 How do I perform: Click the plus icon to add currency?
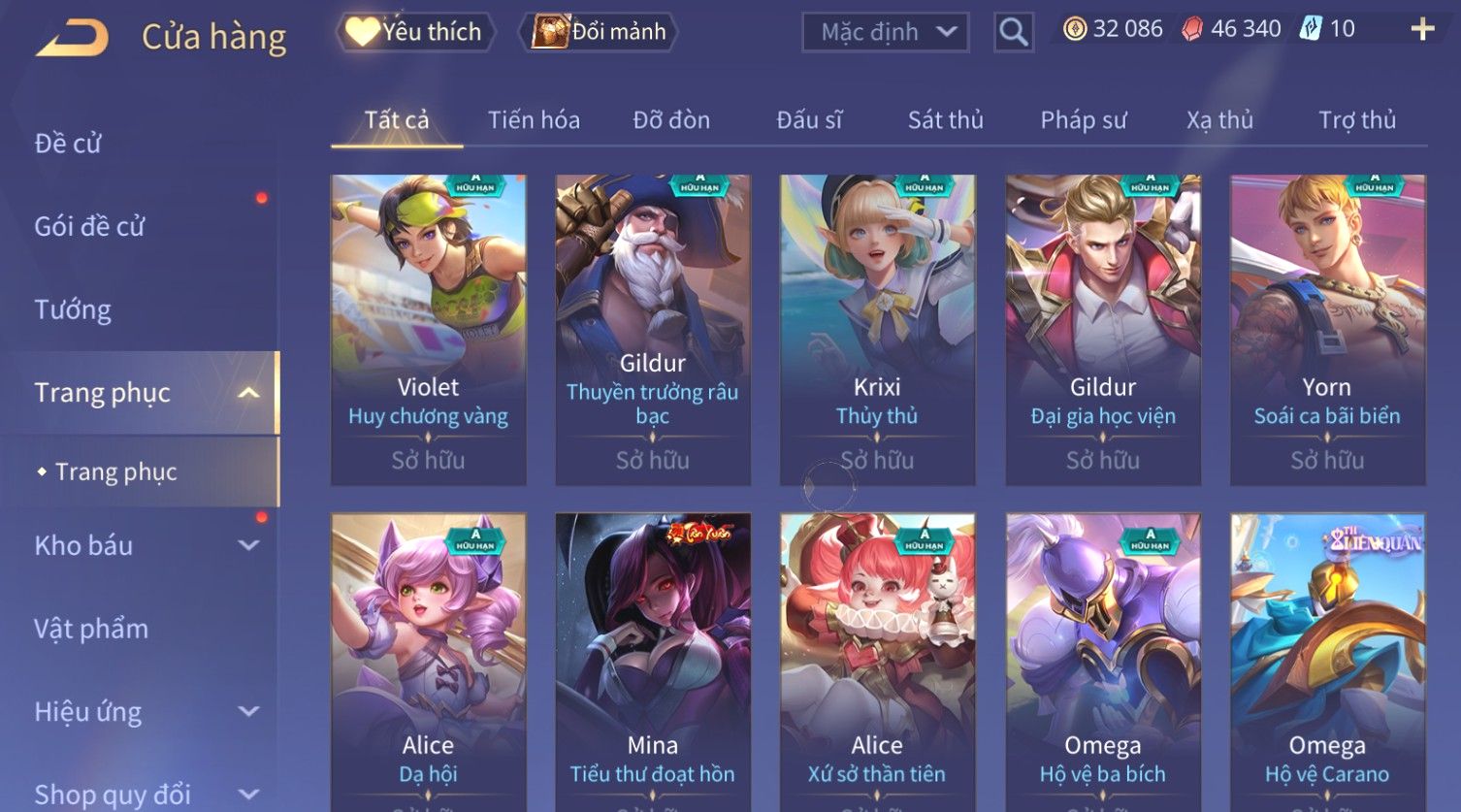1422,29
